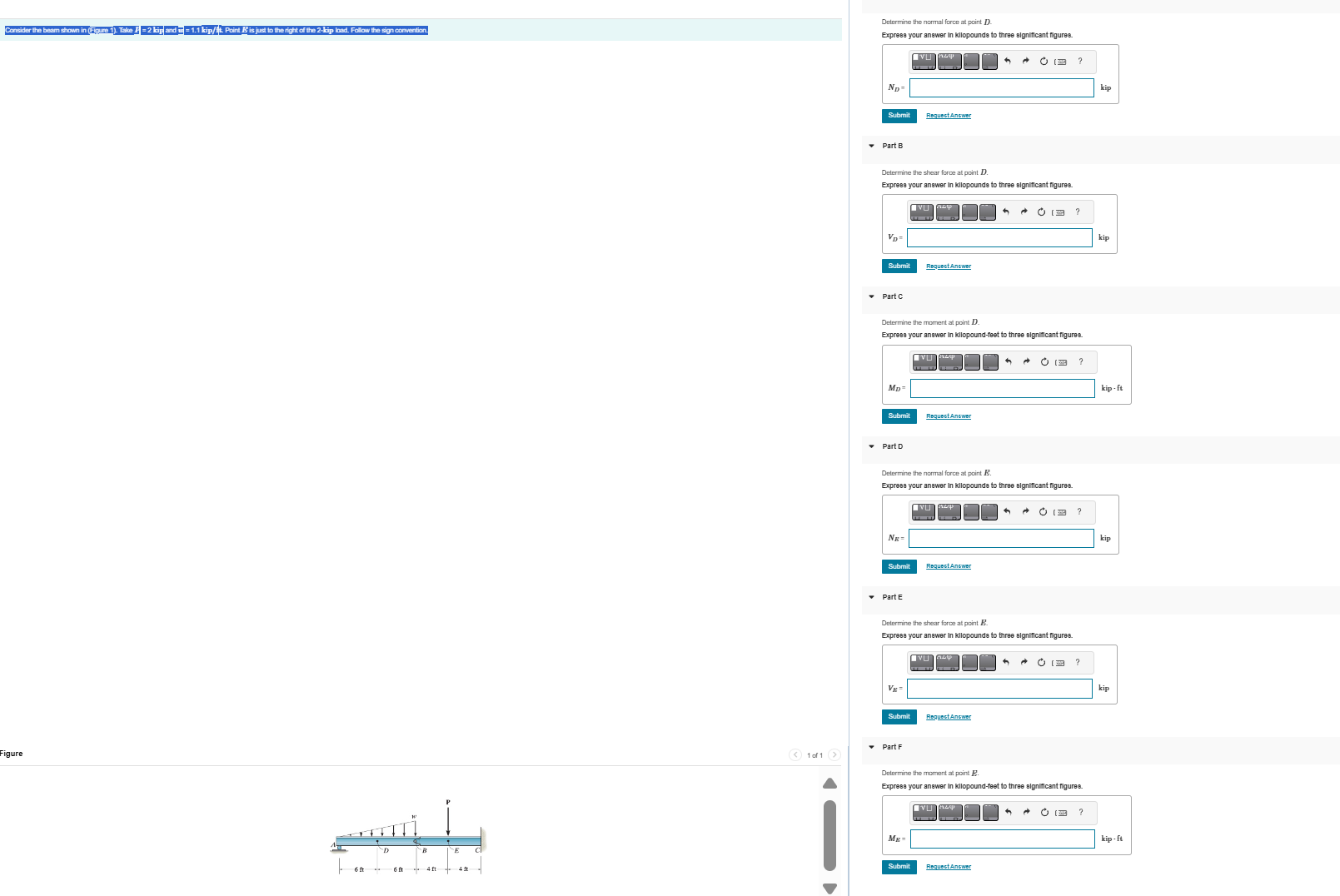Viewport: 1340px width, 896px height.
Task: Open Greek symbols palette for N_E answer
Action: (x=949, y=512)
